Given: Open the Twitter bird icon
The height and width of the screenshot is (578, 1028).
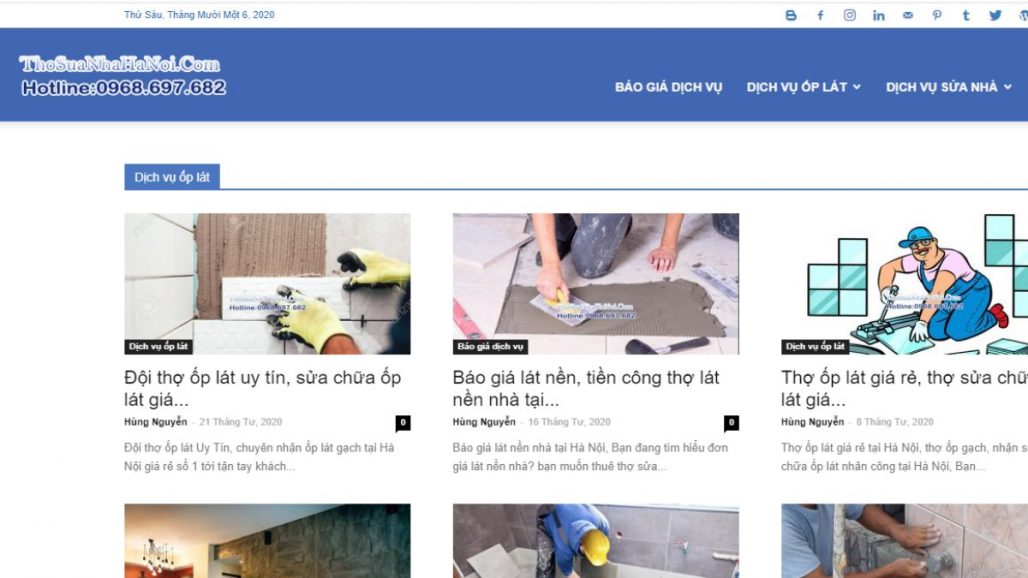Looking at the screenshot, I should [x=995, y=15].
